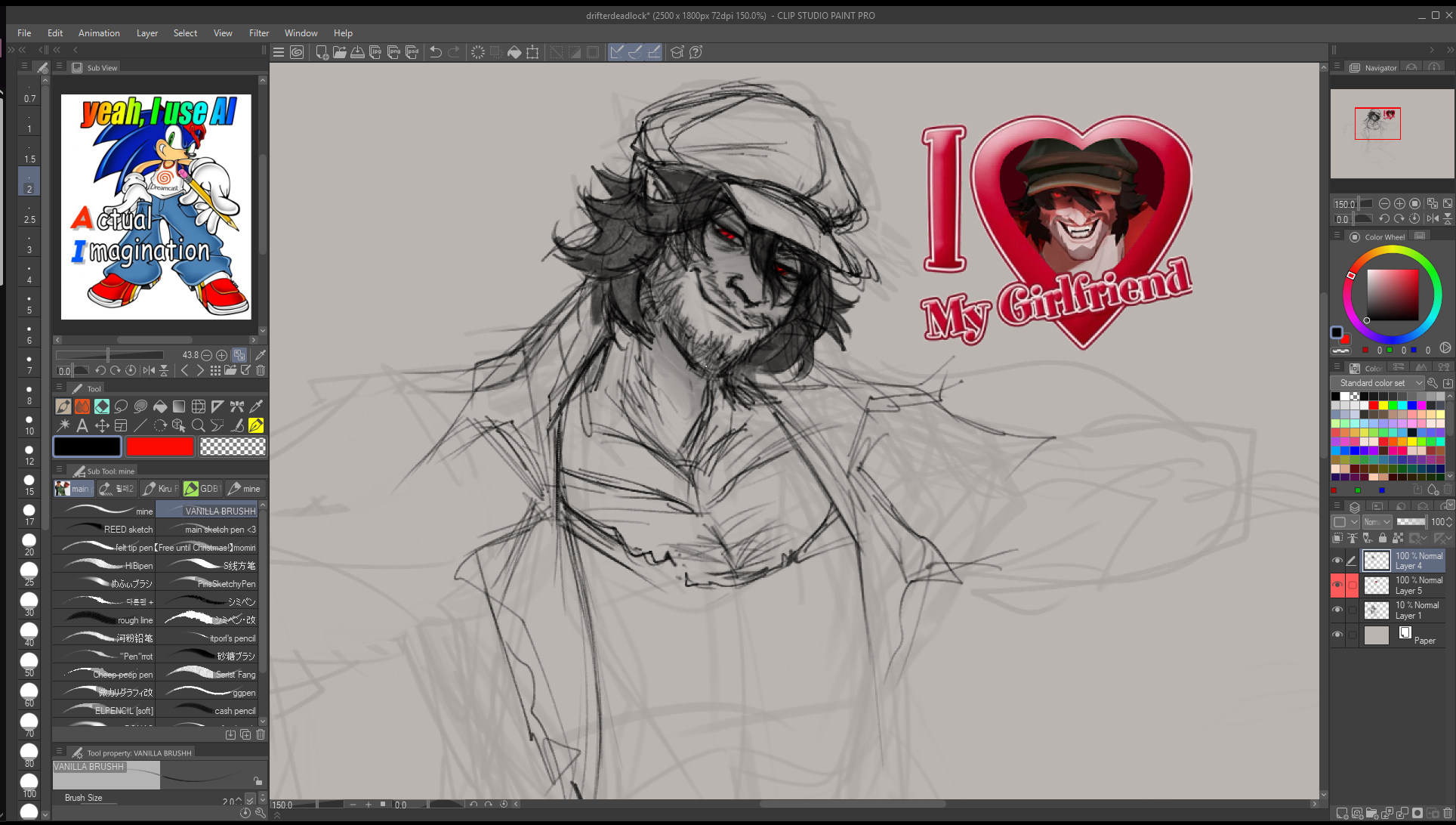The width and height of the screenshot is (1456, 825).
Task: Select the red sub drawing color swatch
Action: coord(160,446)
